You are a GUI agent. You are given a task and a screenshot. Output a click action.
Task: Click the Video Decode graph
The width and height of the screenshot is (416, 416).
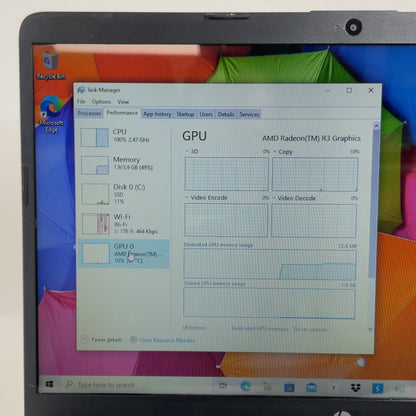click(314, 221)
